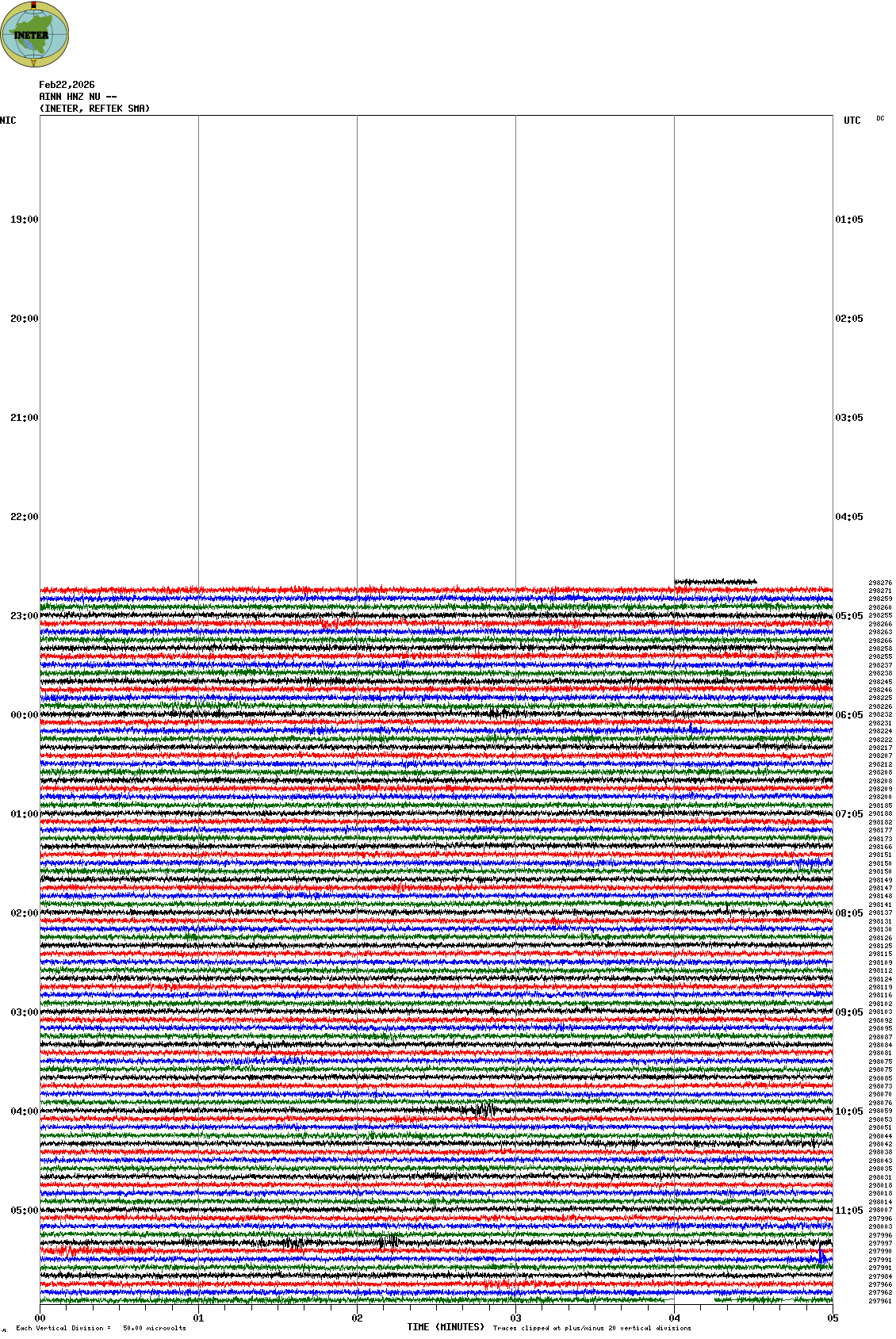Click the 06:05 UTC time marker

point(849,715)
